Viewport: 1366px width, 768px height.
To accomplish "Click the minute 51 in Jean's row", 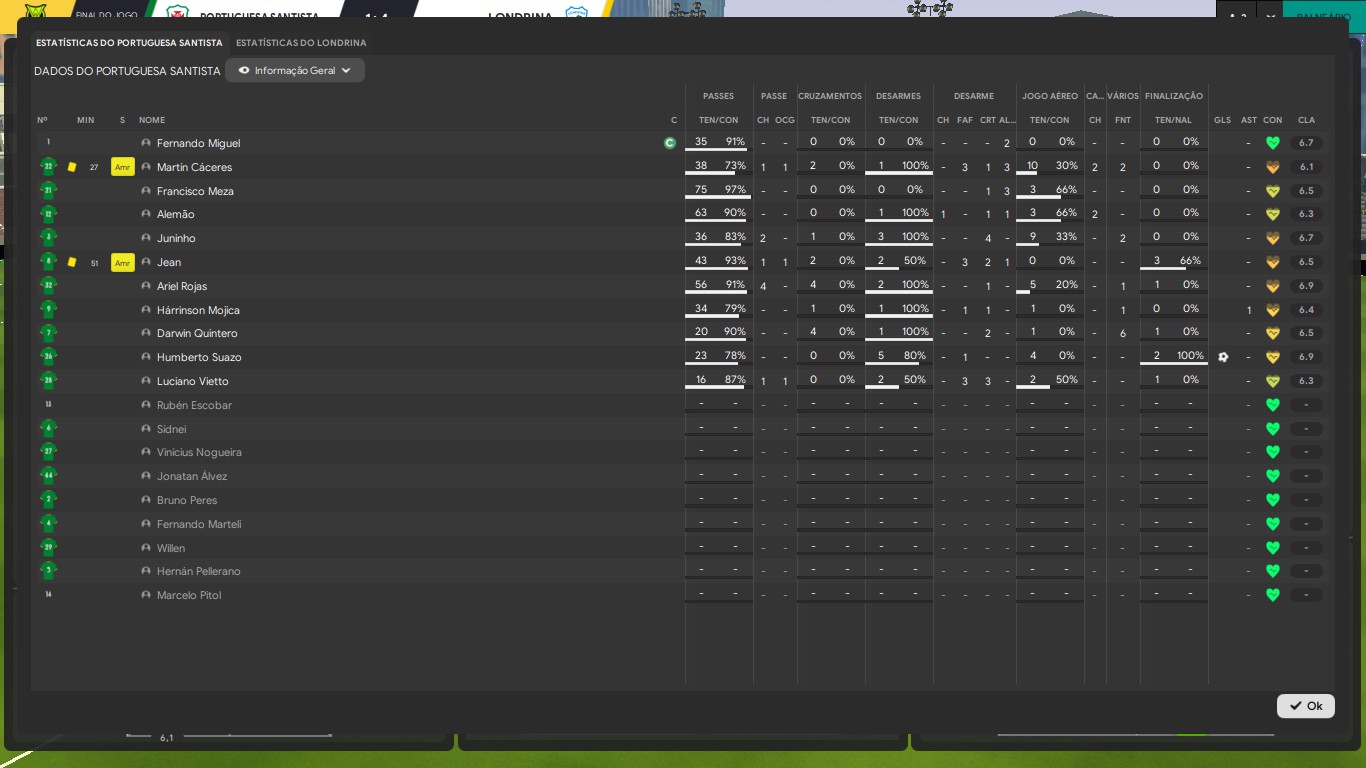I will (94, 263).
